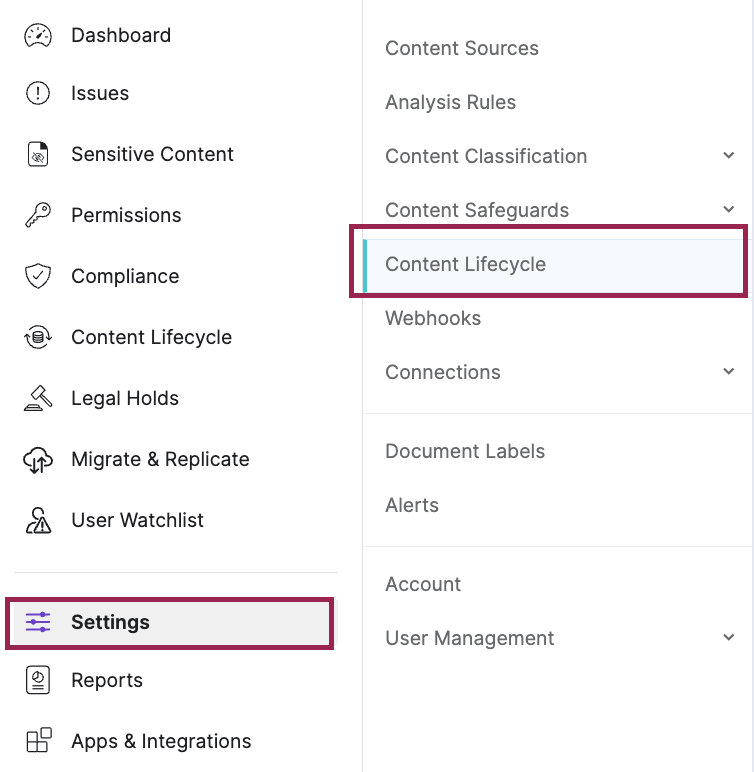Click the Dashboard gauge icon

38,35
